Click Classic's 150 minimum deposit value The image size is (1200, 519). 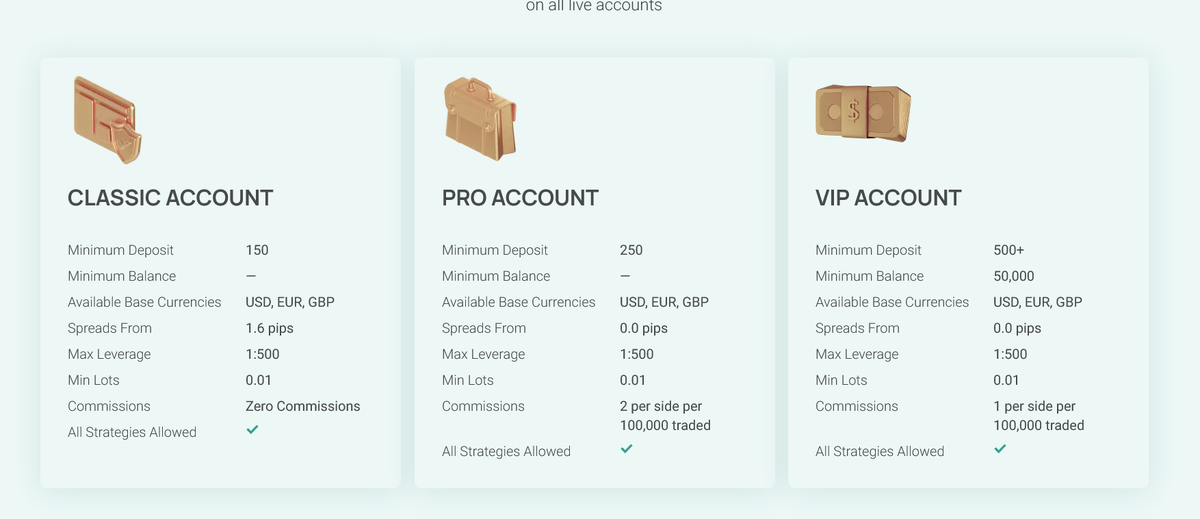(257, 250)
